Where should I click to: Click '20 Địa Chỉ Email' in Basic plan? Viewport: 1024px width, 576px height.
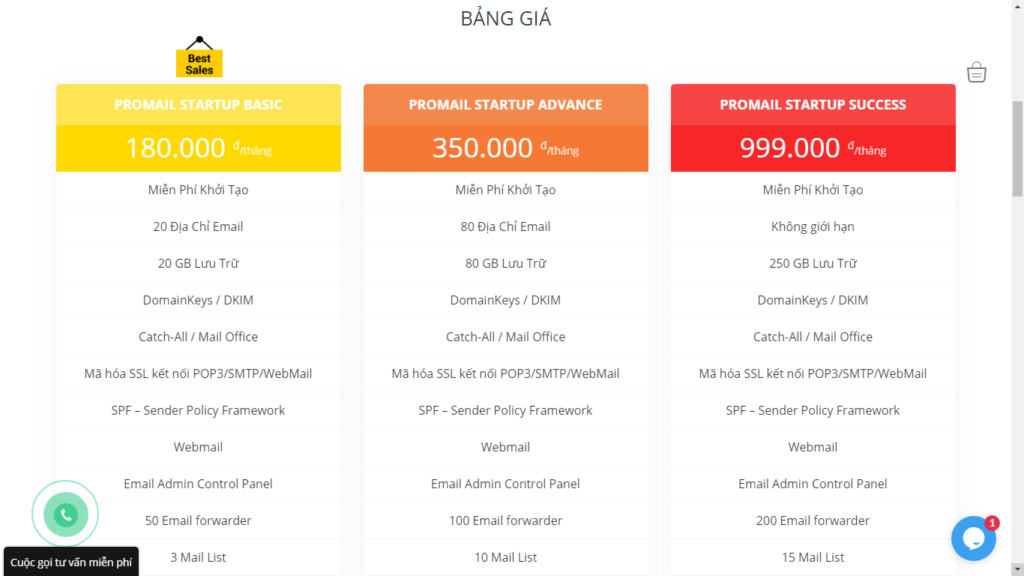coord(198,227)
